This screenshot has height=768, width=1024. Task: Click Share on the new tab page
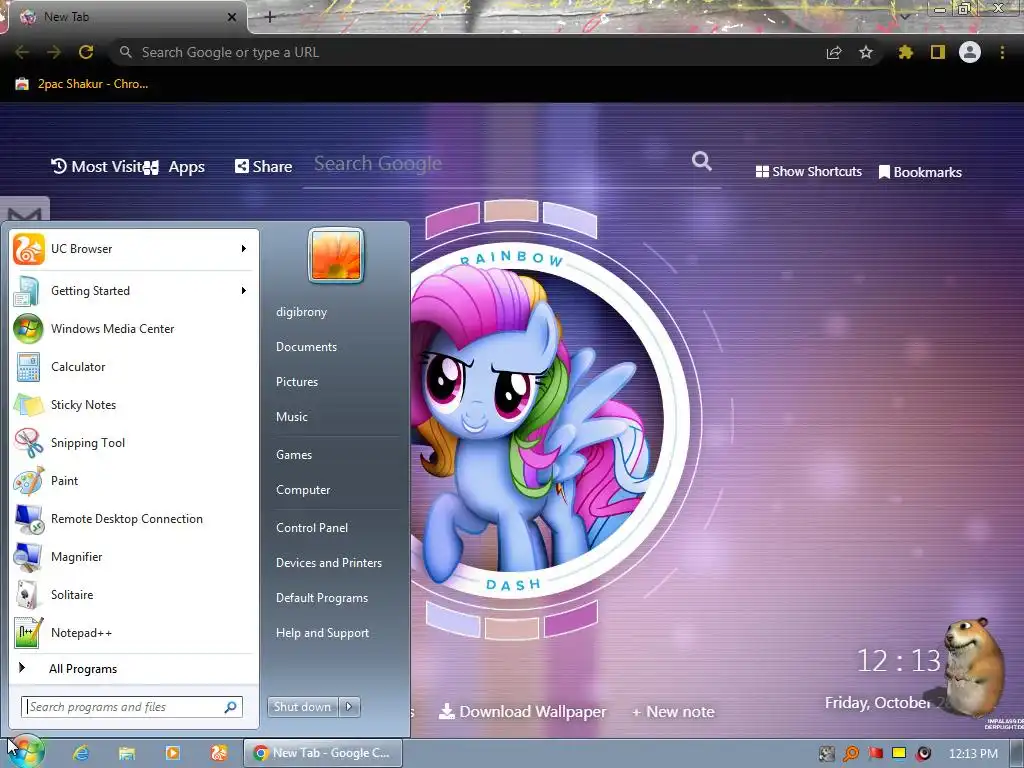(264, 167)
